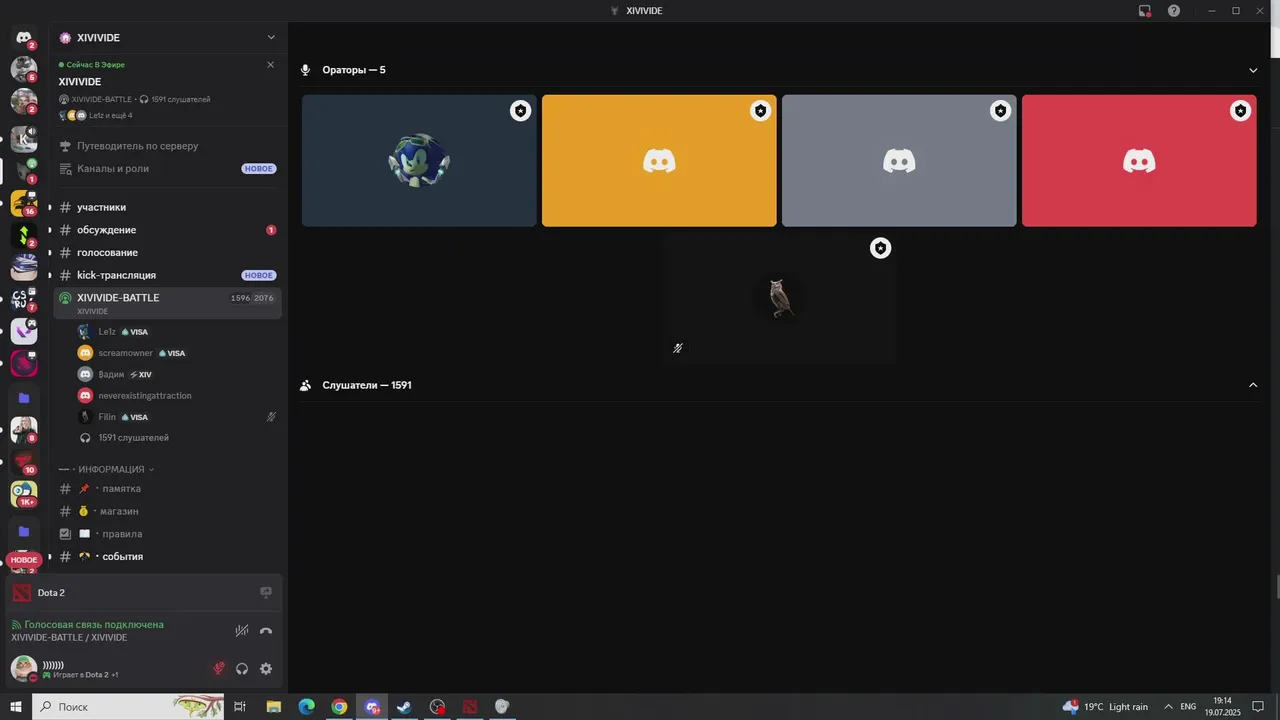Share Dota 2 screen using stream icon
This screenshot has height=720, width=1280.
(266, 592)
